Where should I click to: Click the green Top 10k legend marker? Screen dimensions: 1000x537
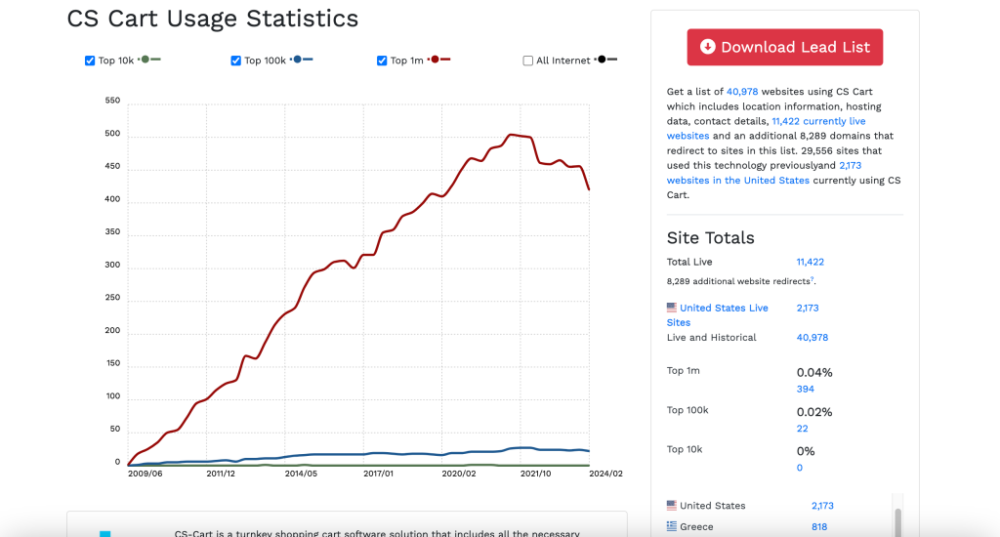(151, 60)
